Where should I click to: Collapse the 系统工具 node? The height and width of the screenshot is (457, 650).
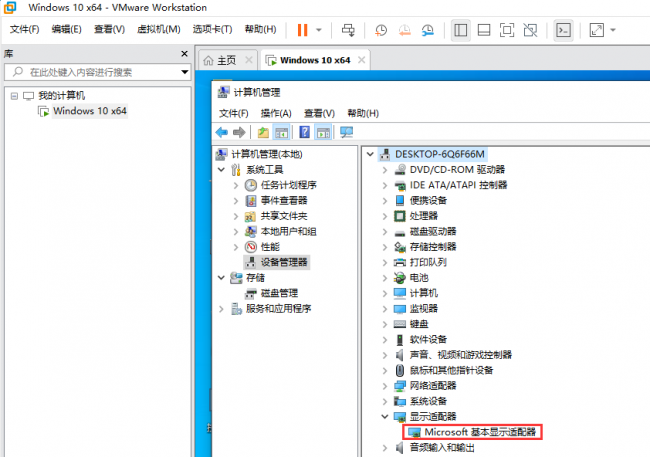(x=221, y=170)
